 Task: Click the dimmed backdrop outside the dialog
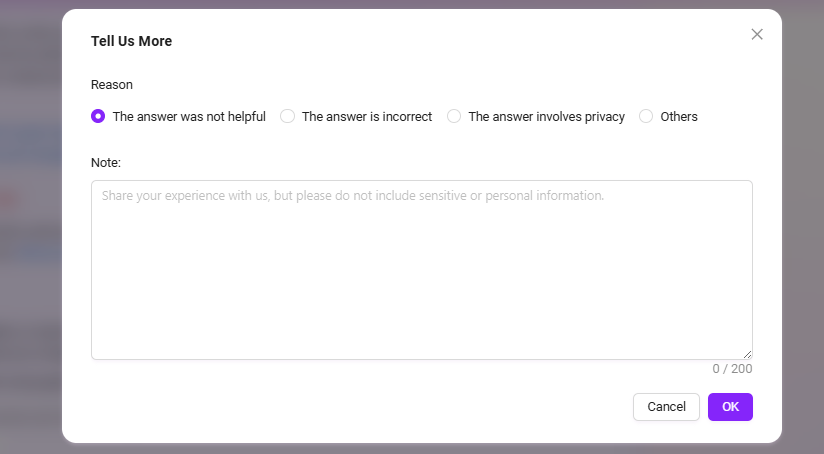pyautogui.click(x=30, y=226)
